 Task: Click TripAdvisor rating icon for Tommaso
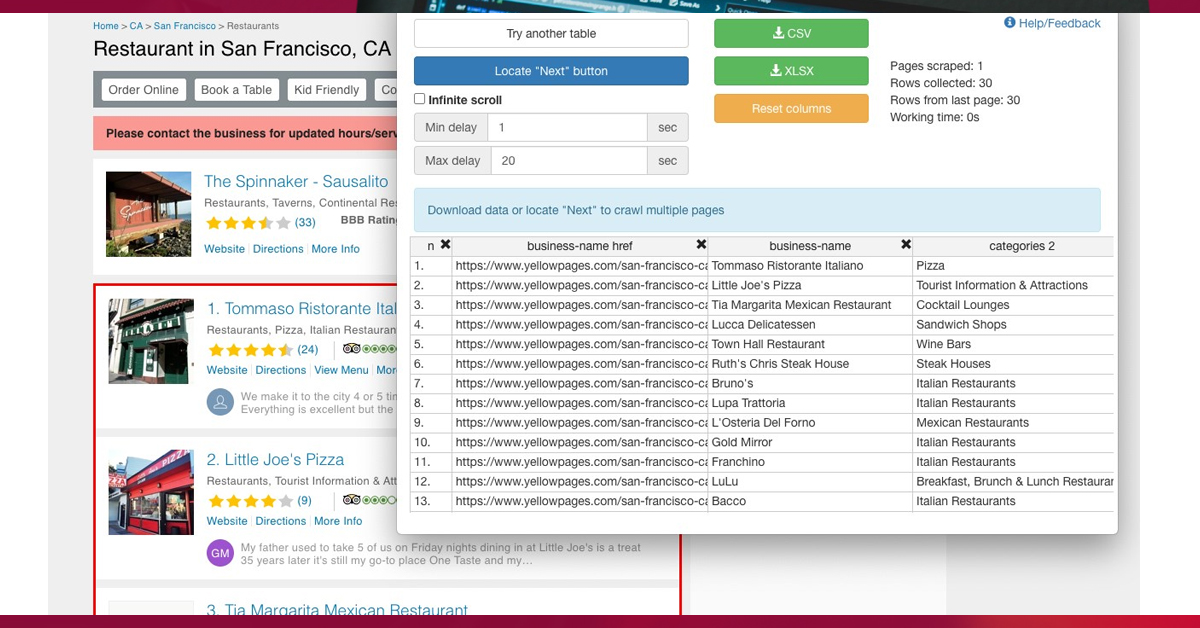click(369, 349)
